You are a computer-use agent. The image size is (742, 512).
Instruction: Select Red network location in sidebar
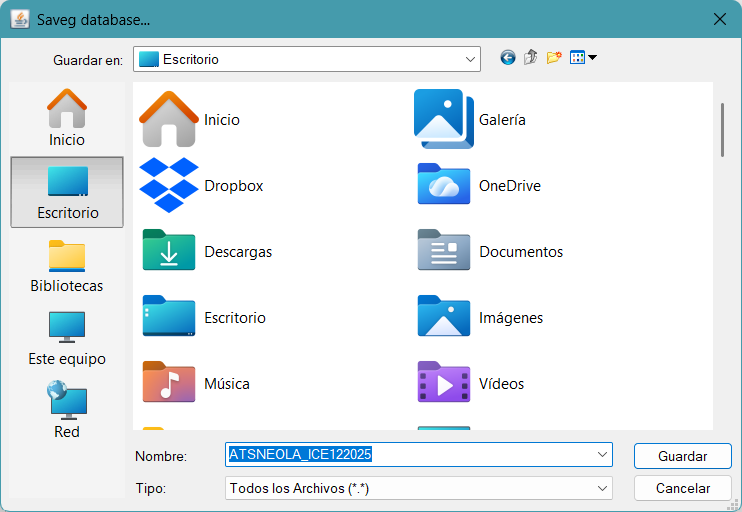click(x=67, y=411)
